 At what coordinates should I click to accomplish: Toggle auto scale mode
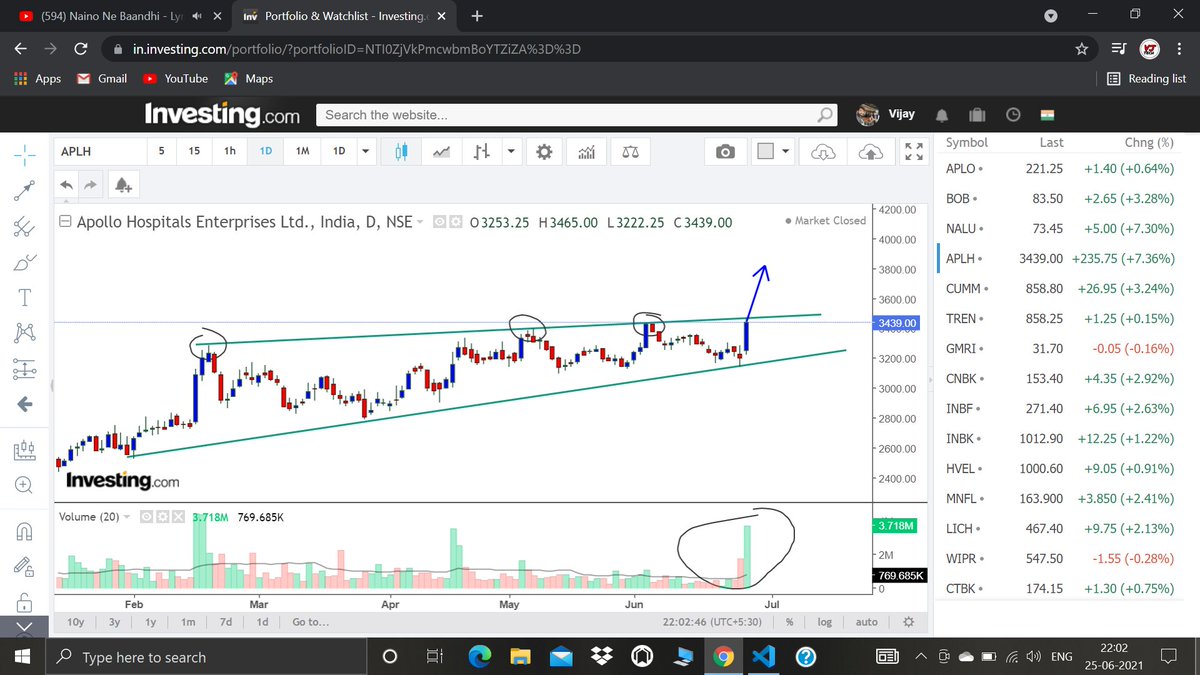point(866,622)
